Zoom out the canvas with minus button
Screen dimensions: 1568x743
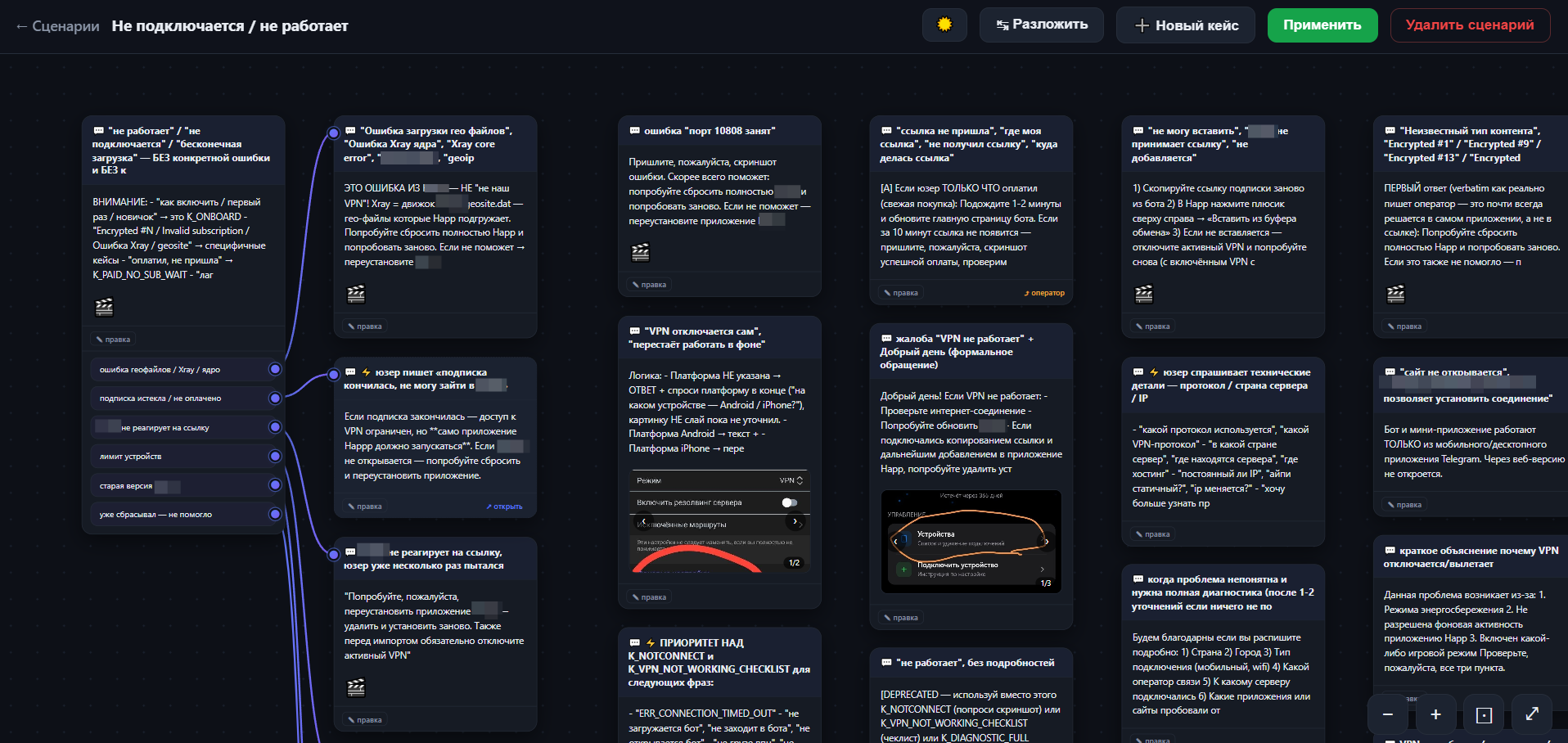1388,714
